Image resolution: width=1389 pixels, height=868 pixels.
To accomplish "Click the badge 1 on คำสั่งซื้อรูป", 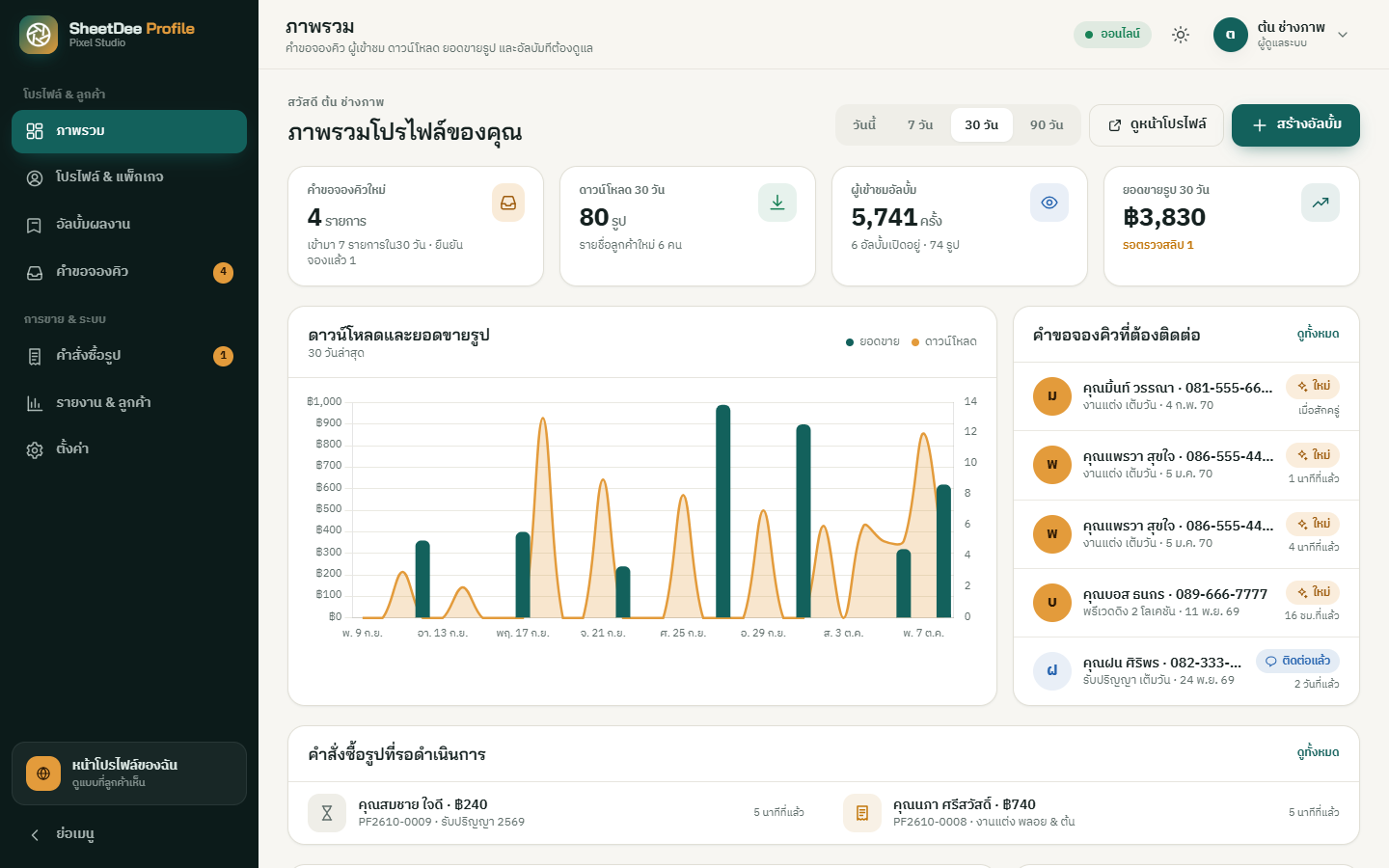I will (223, 356).
